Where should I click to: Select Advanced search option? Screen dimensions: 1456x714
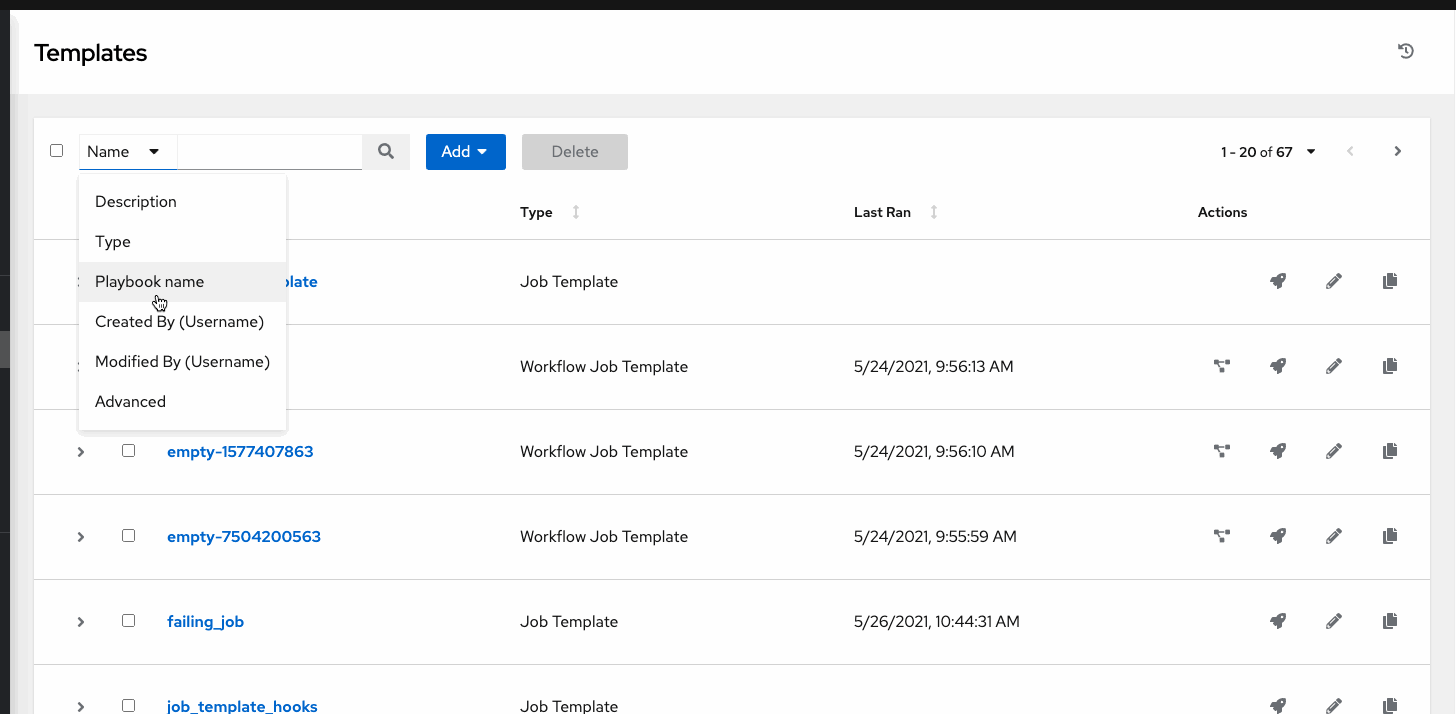pos(183,402)
